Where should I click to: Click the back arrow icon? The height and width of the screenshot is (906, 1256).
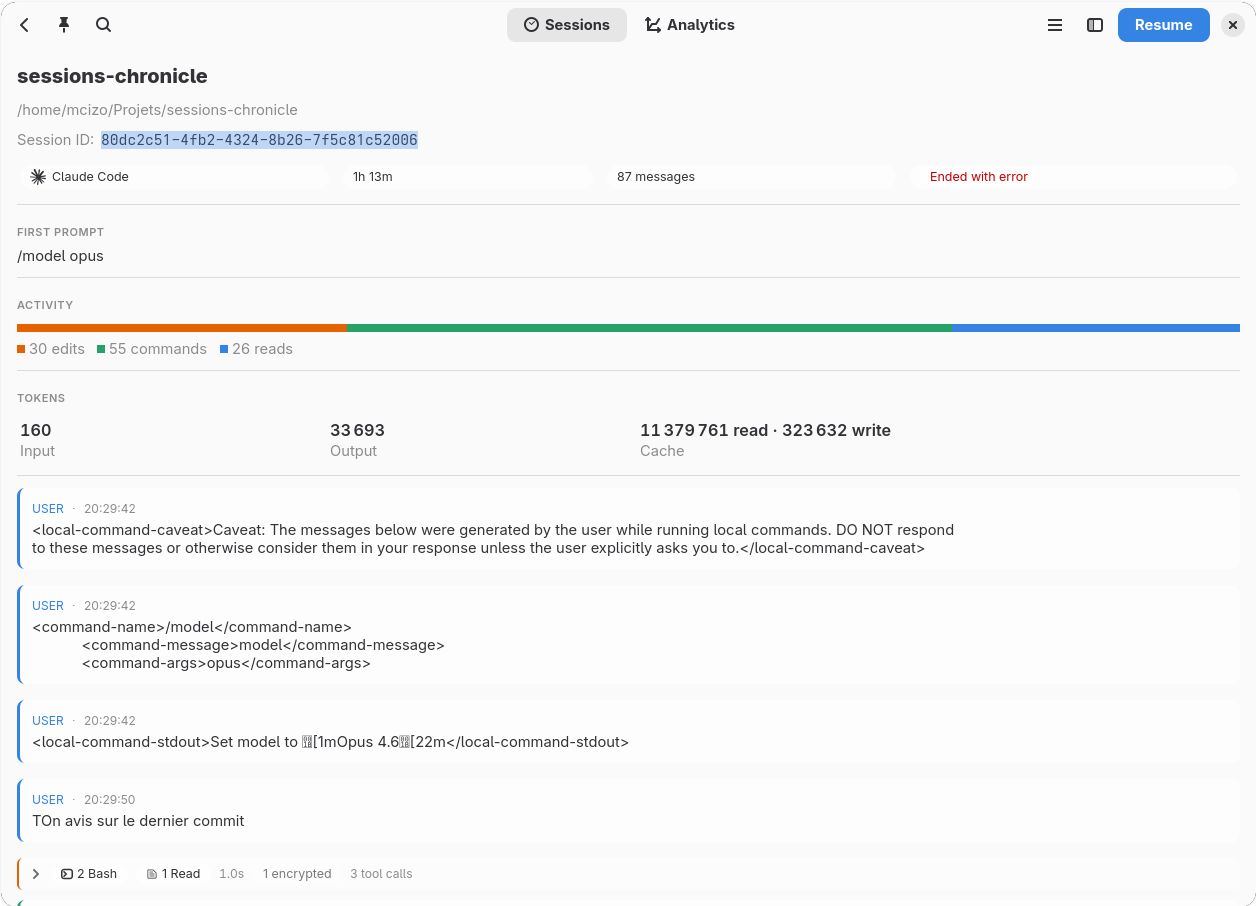[25, 25]
